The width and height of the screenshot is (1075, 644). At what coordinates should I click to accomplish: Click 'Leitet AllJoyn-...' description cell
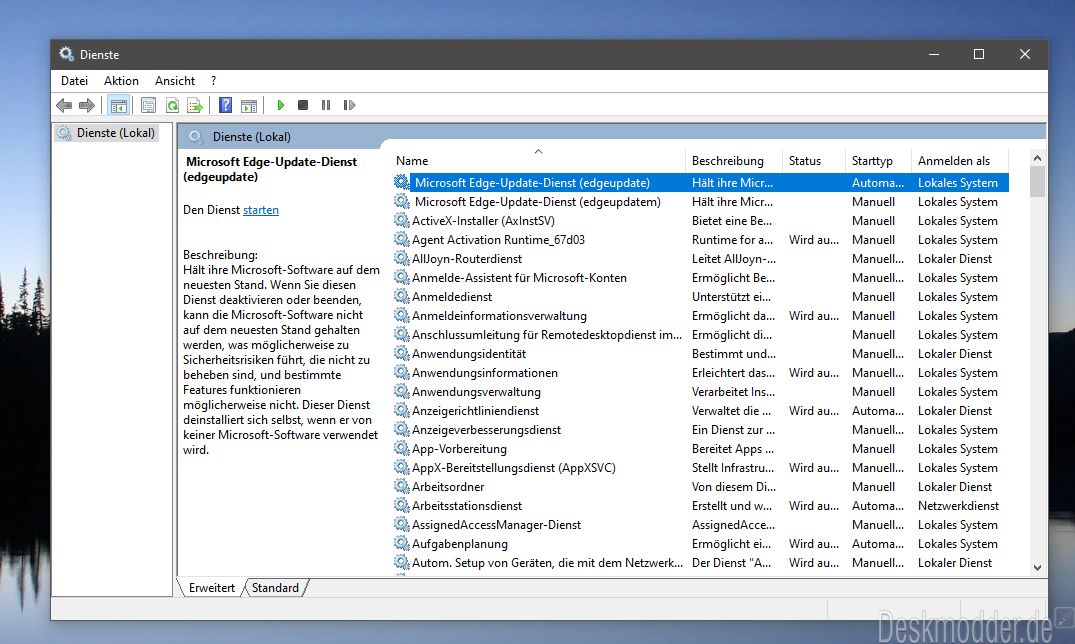click(x=734, y=259)
